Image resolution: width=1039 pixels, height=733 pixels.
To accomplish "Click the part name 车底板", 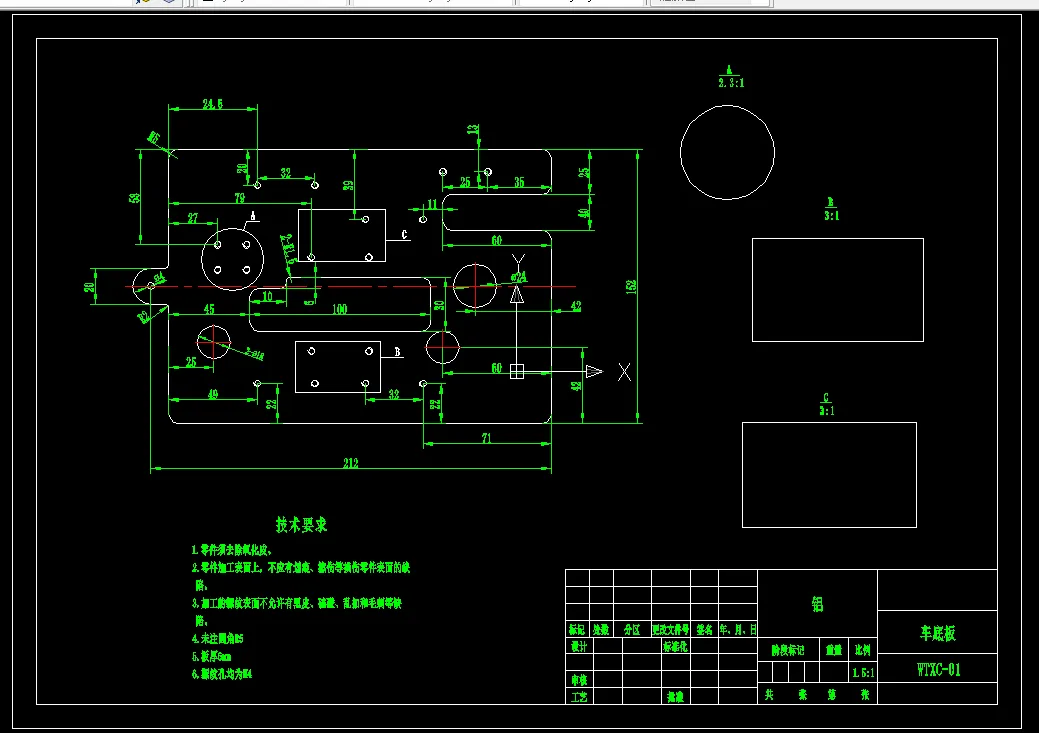I will pos(938,633).
